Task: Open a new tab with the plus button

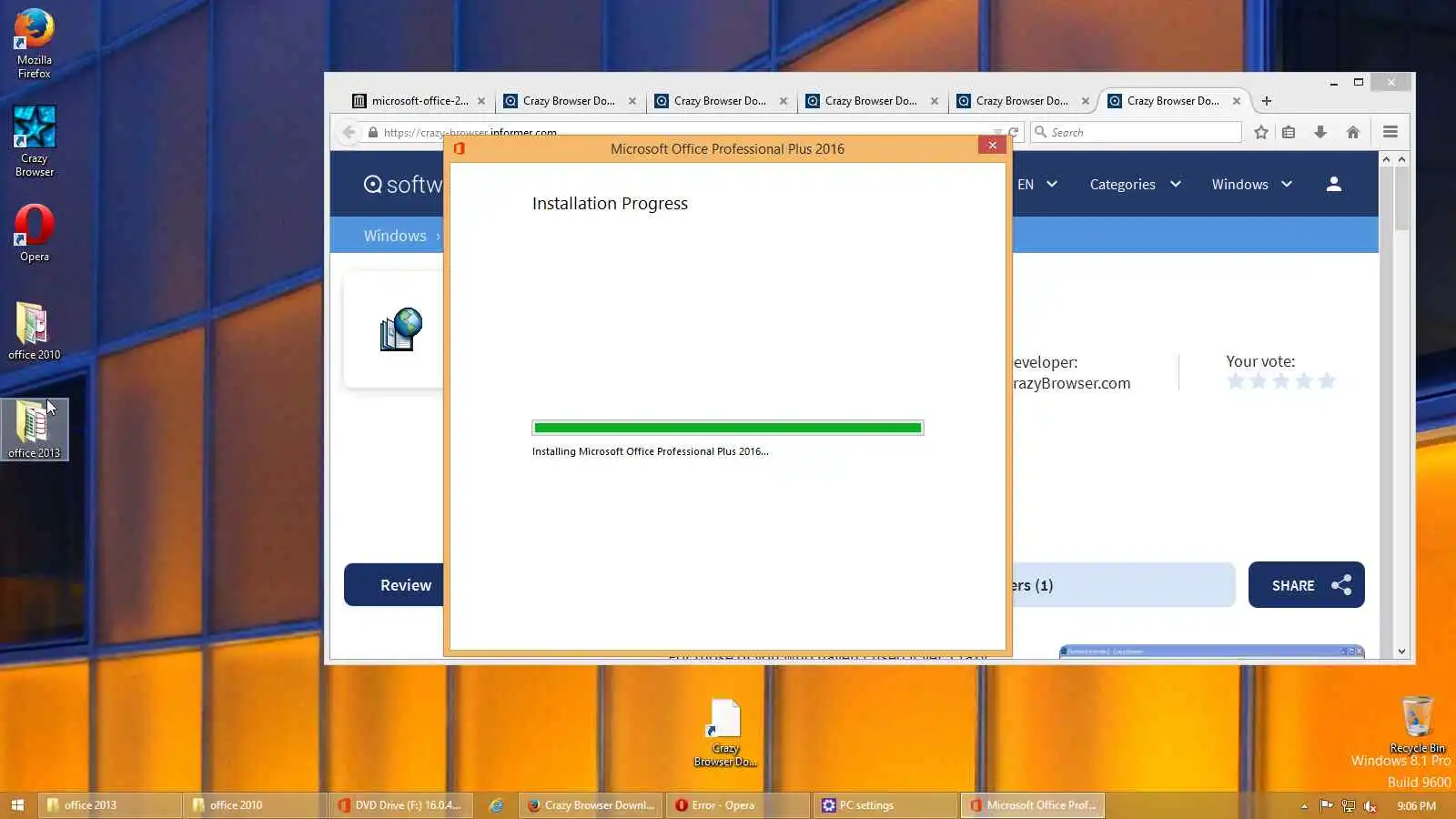Action: click(1267, 101)
